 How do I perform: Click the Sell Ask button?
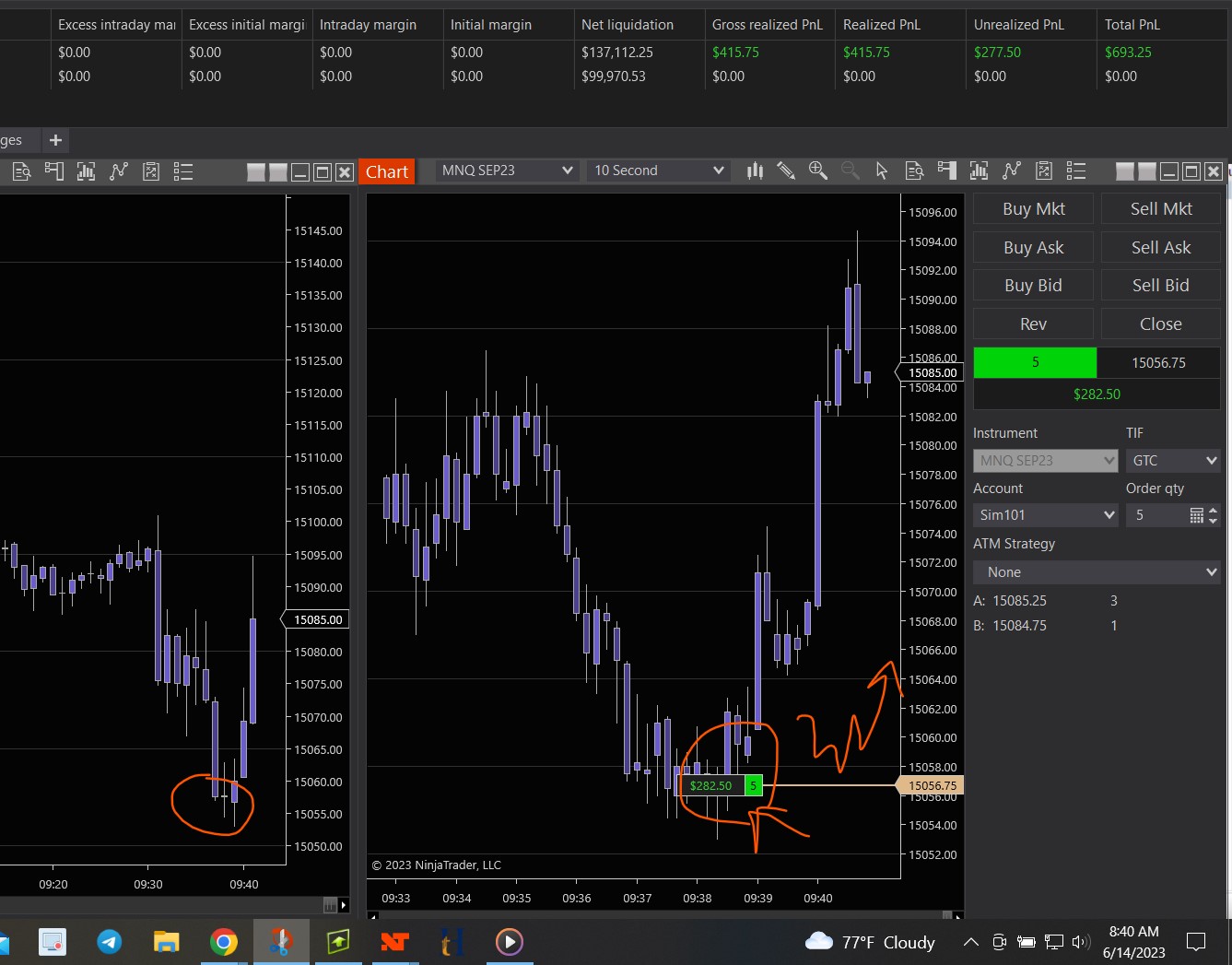[1161, 247]
